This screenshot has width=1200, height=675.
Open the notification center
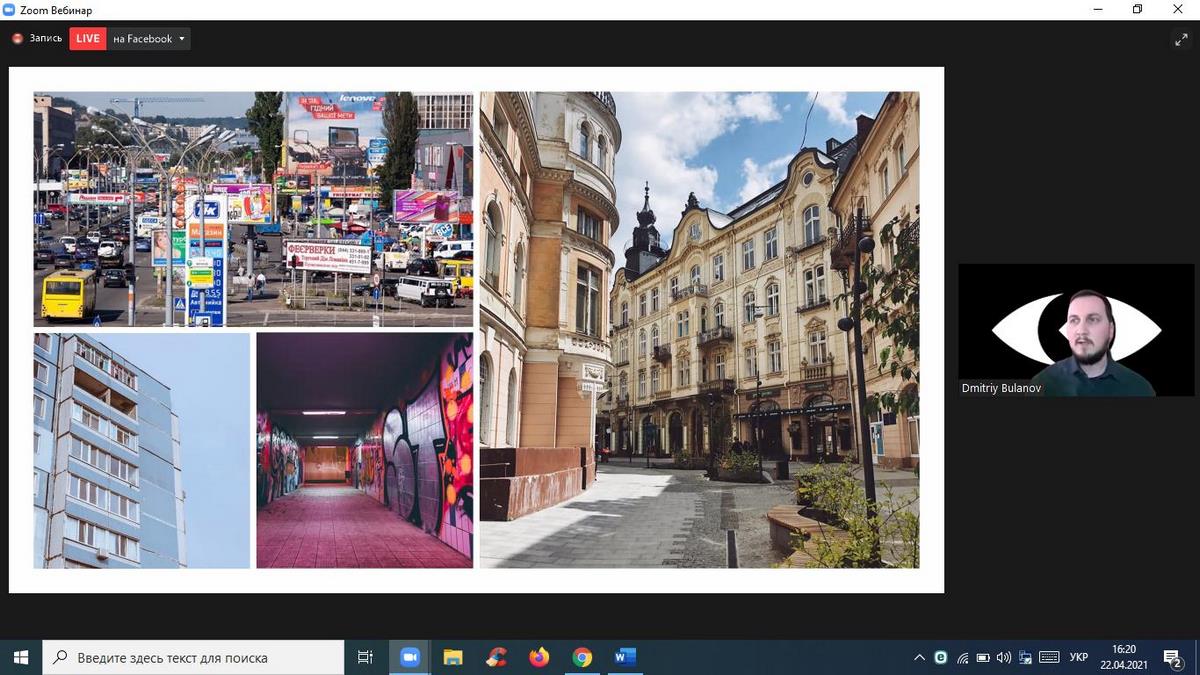[1172, 657]
